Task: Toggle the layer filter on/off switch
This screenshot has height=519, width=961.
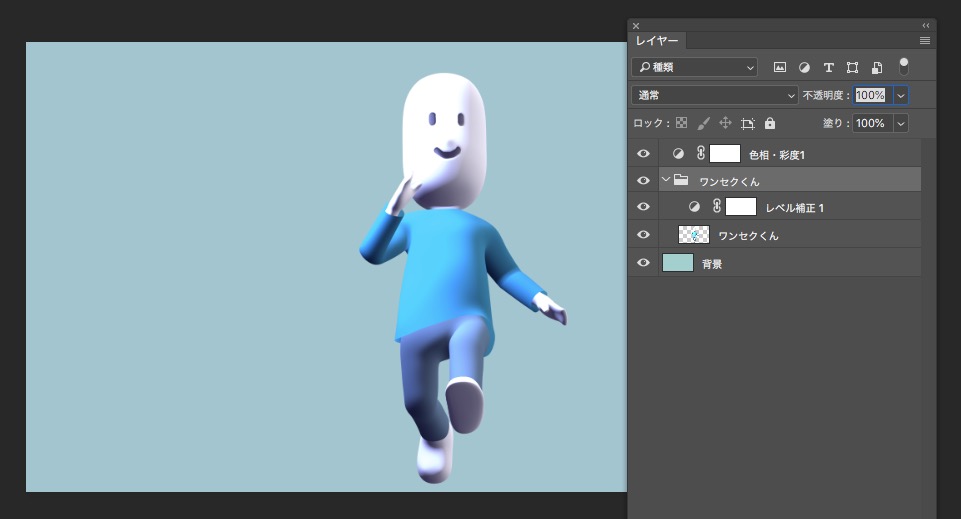Action: point(904,67)
